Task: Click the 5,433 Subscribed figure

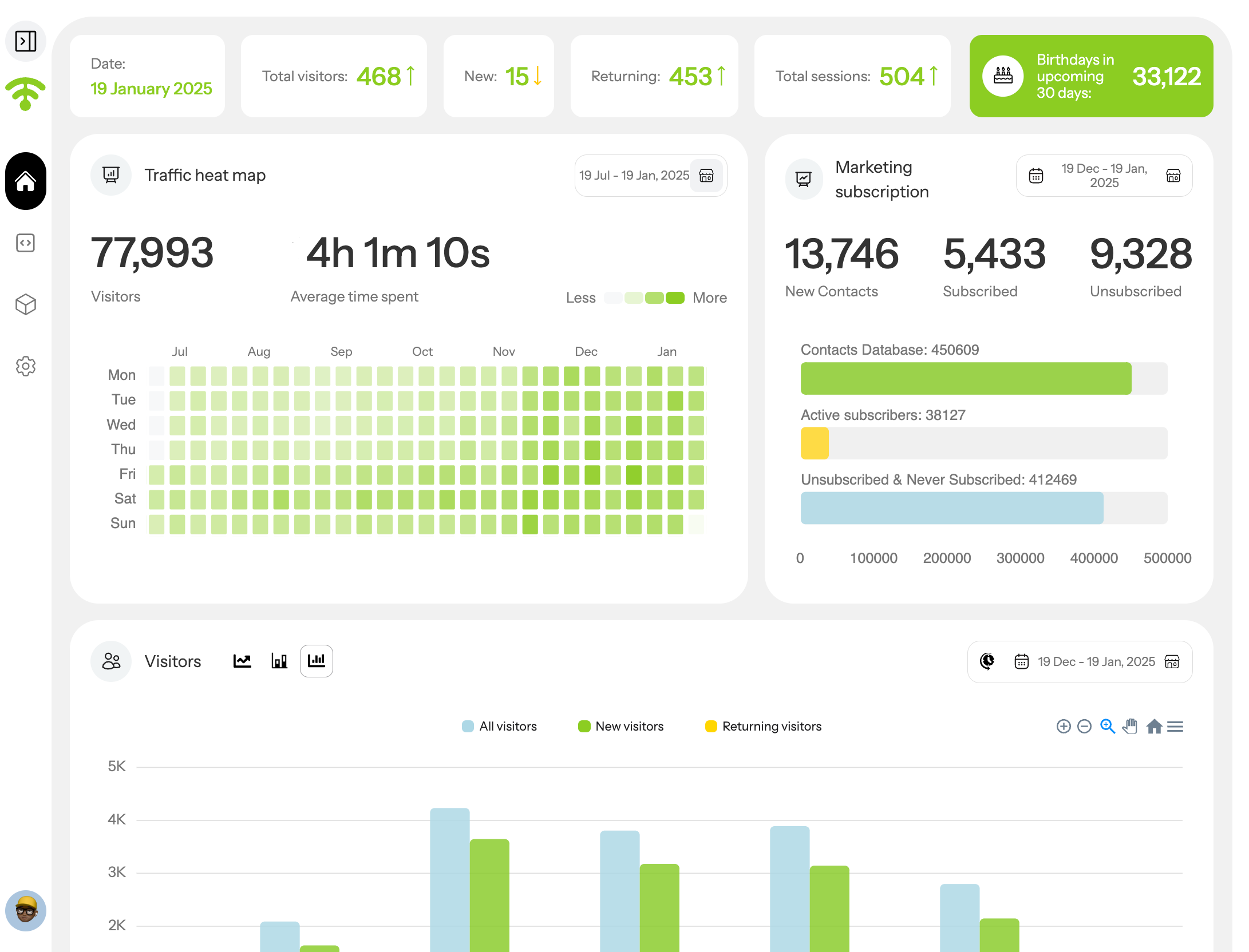Action: coord(994,253)
